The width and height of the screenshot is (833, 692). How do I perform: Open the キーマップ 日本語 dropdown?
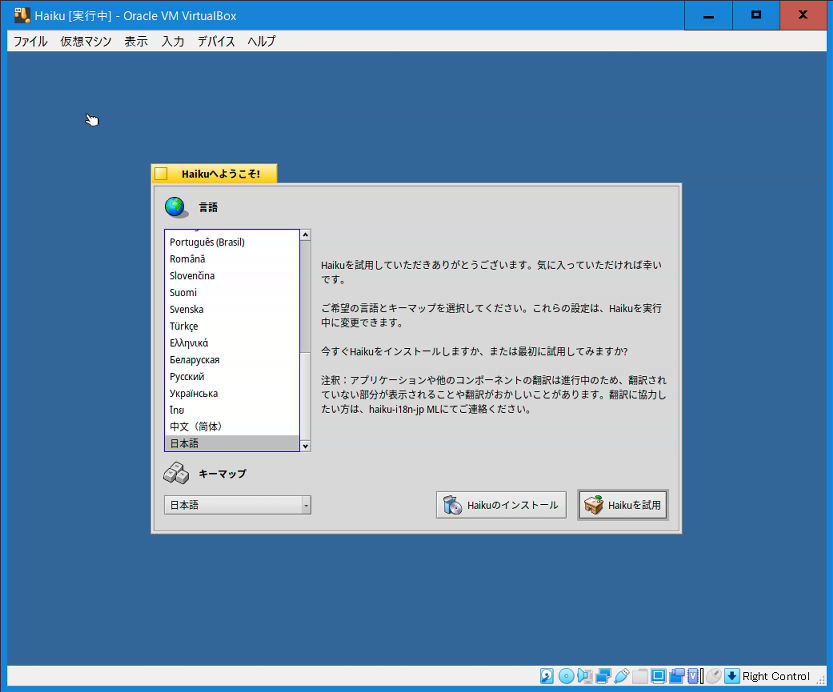click(237, 505)
